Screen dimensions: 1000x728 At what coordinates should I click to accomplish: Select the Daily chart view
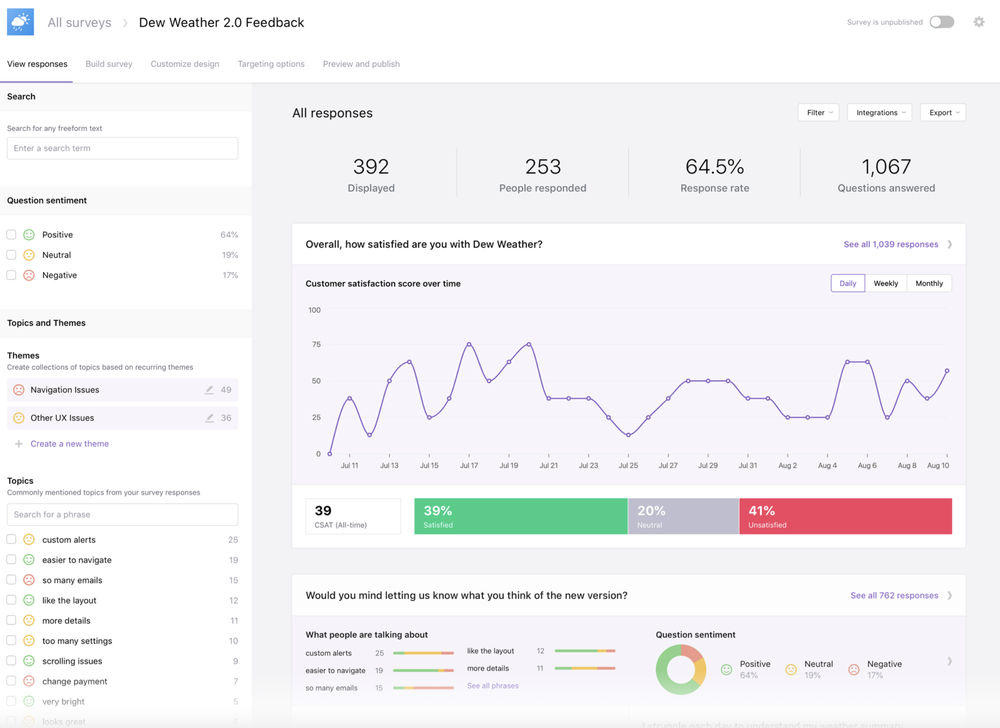pos(848,284)
